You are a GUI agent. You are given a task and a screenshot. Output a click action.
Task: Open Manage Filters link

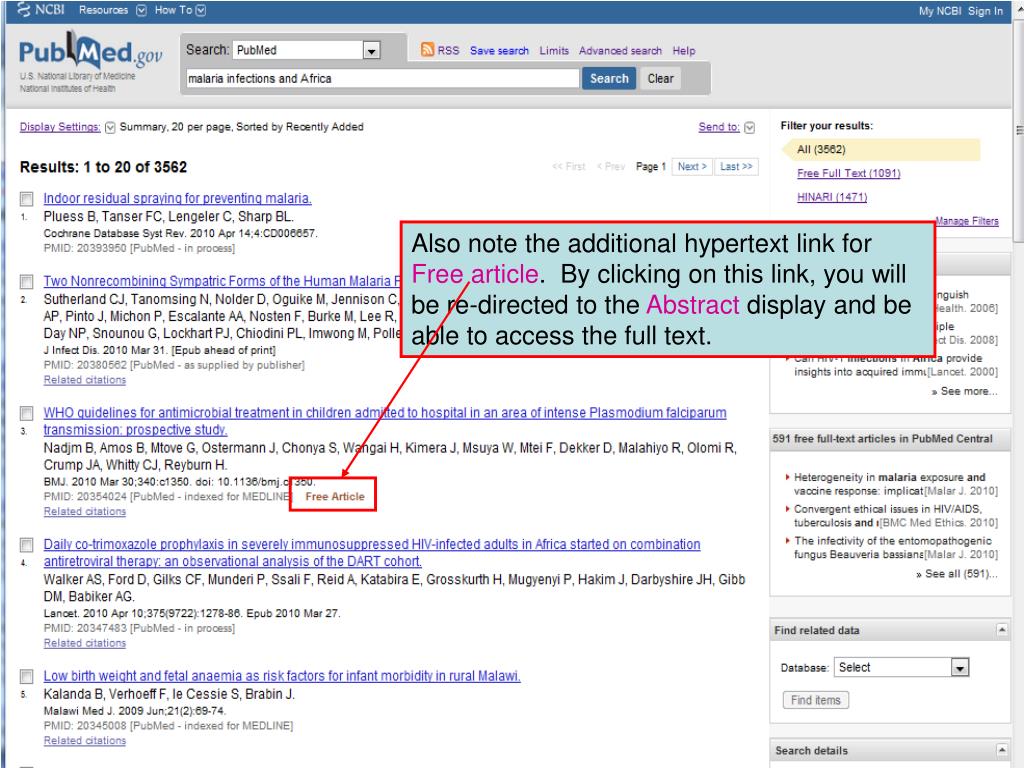coord(967,221)
